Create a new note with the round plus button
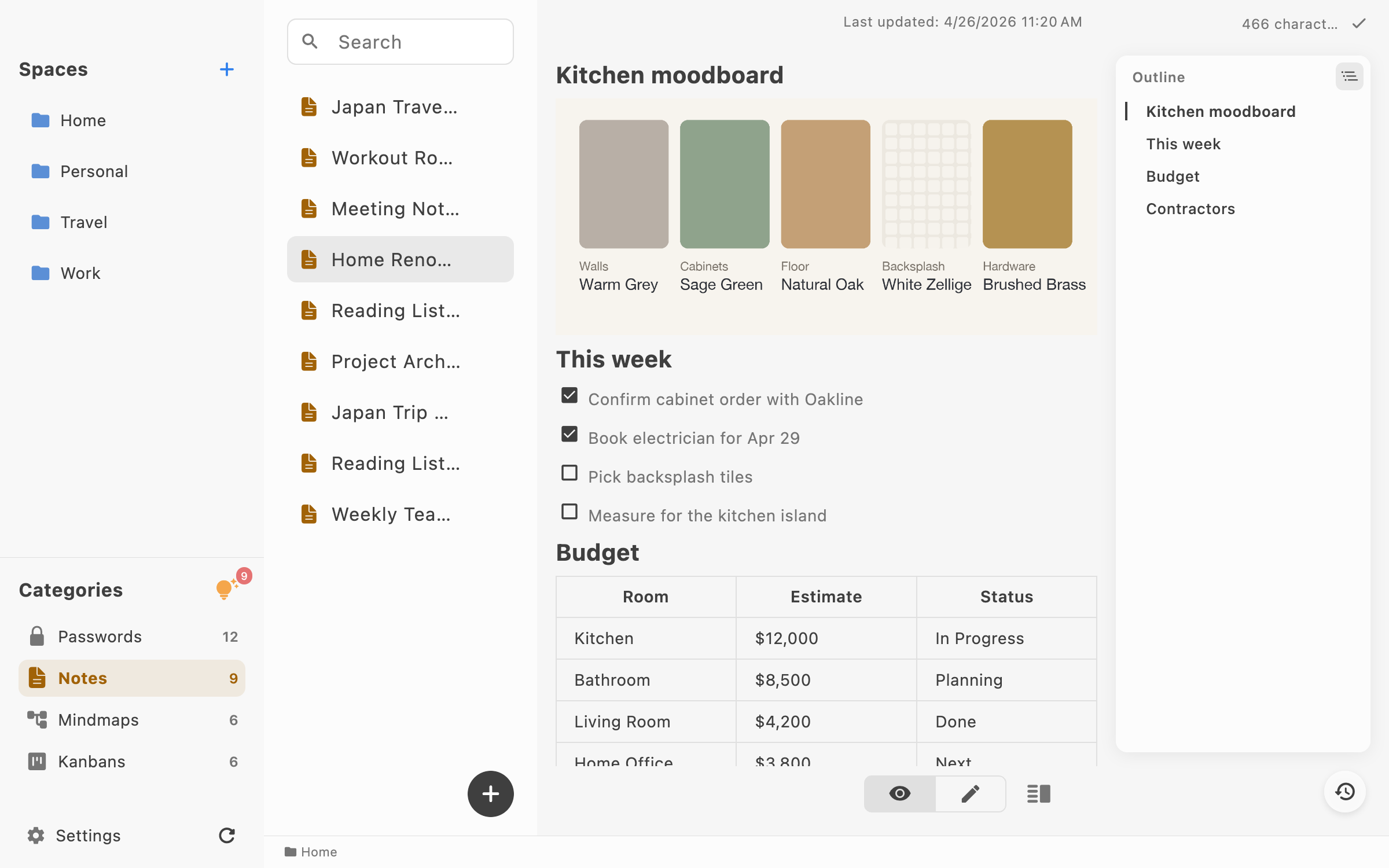Viewport: 1389px width, 868px height. 490,793
